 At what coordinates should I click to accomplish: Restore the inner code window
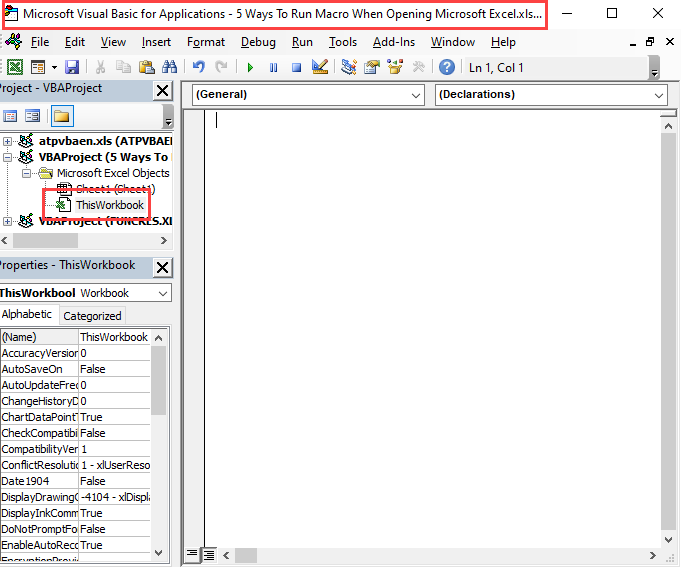[x=650, y=42]
